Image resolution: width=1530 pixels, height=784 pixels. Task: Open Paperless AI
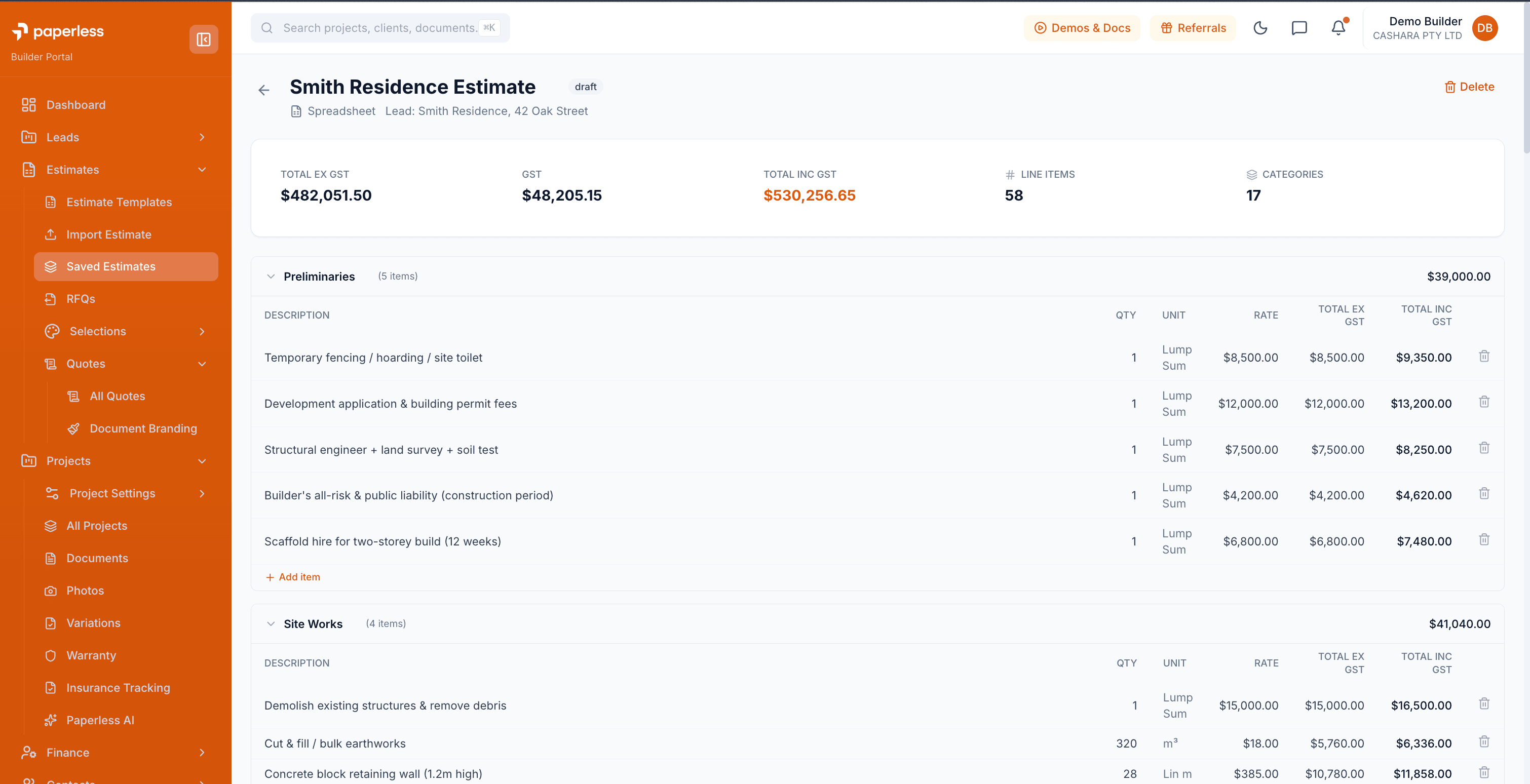[126, 721]
